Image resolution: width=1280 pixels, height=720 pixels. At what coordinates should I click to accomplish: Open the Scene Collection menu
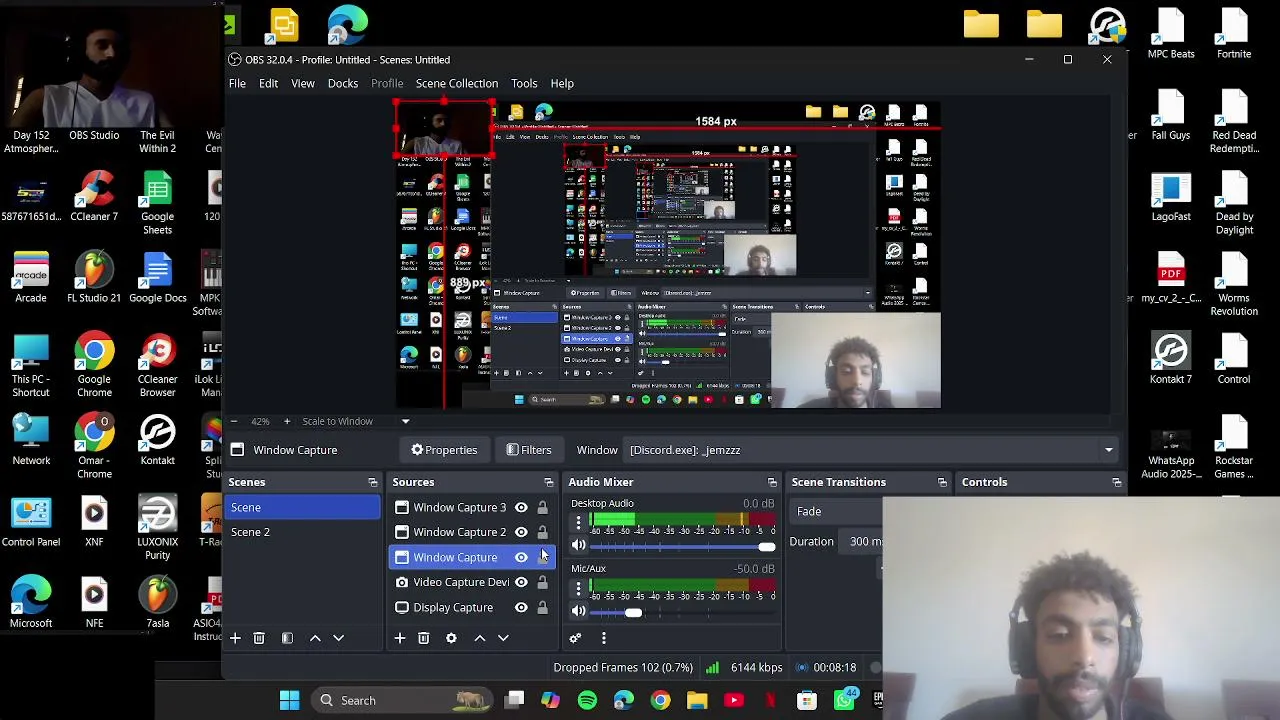[457, 83]
